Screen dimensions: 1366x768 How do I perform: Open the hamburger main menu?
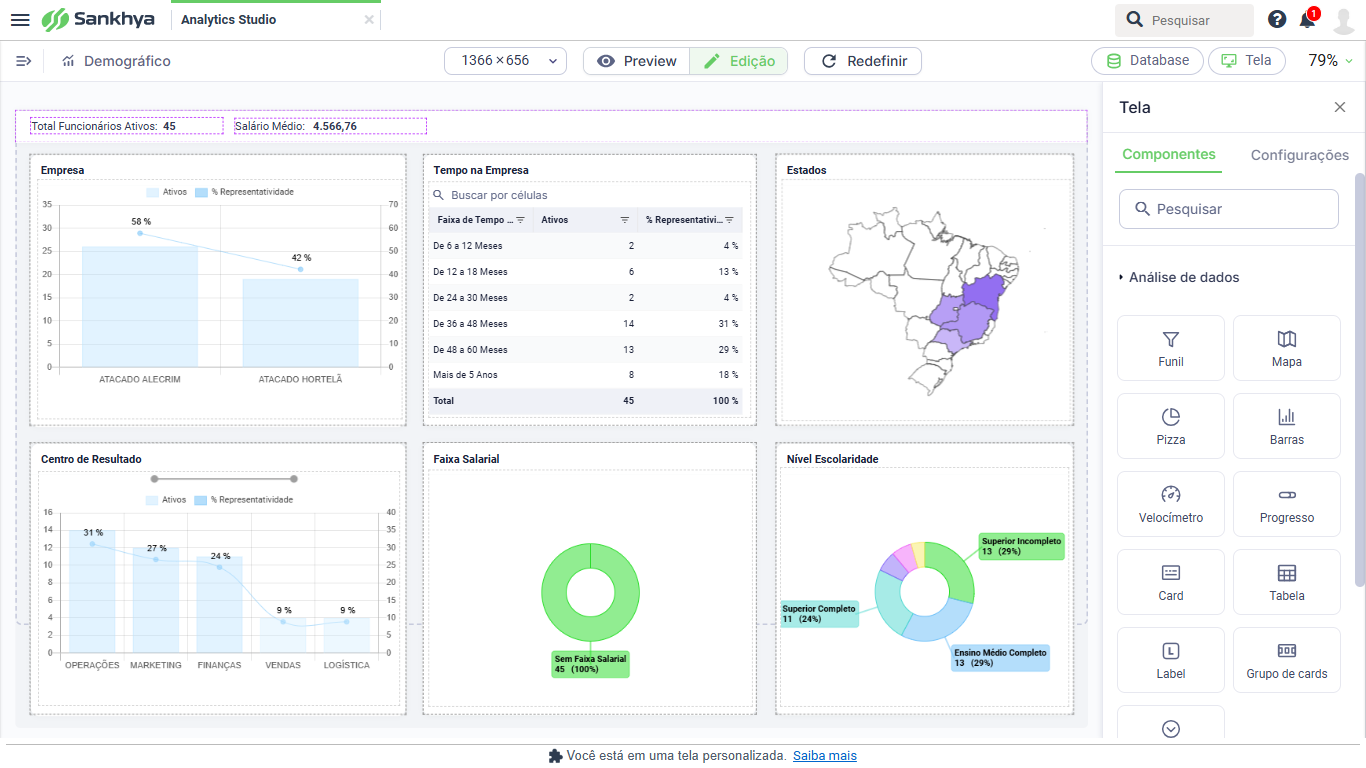click(x=20, y=20)
